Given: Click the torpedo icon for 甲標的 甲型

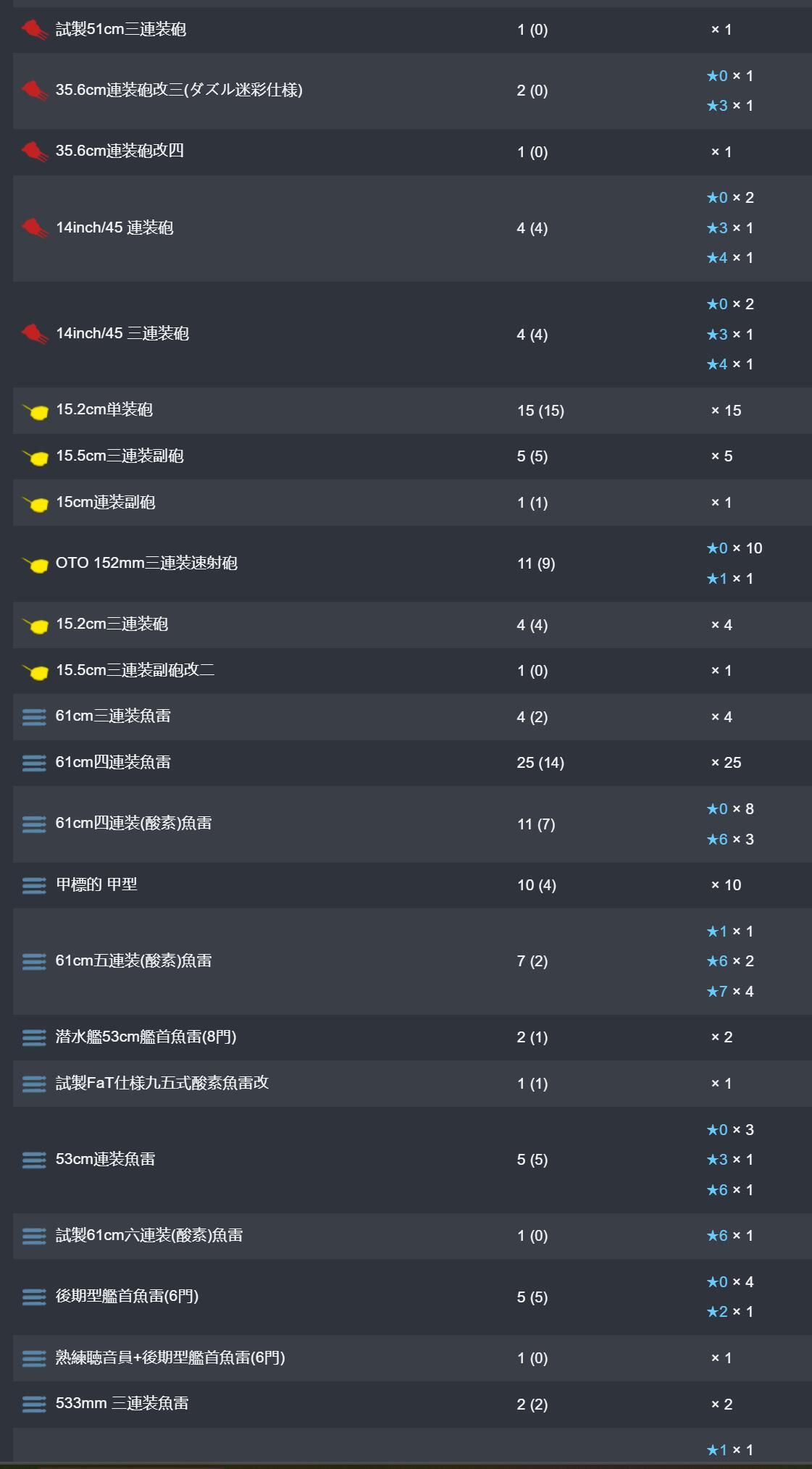Looking at the screenshot, I should [x=34, y=885].
